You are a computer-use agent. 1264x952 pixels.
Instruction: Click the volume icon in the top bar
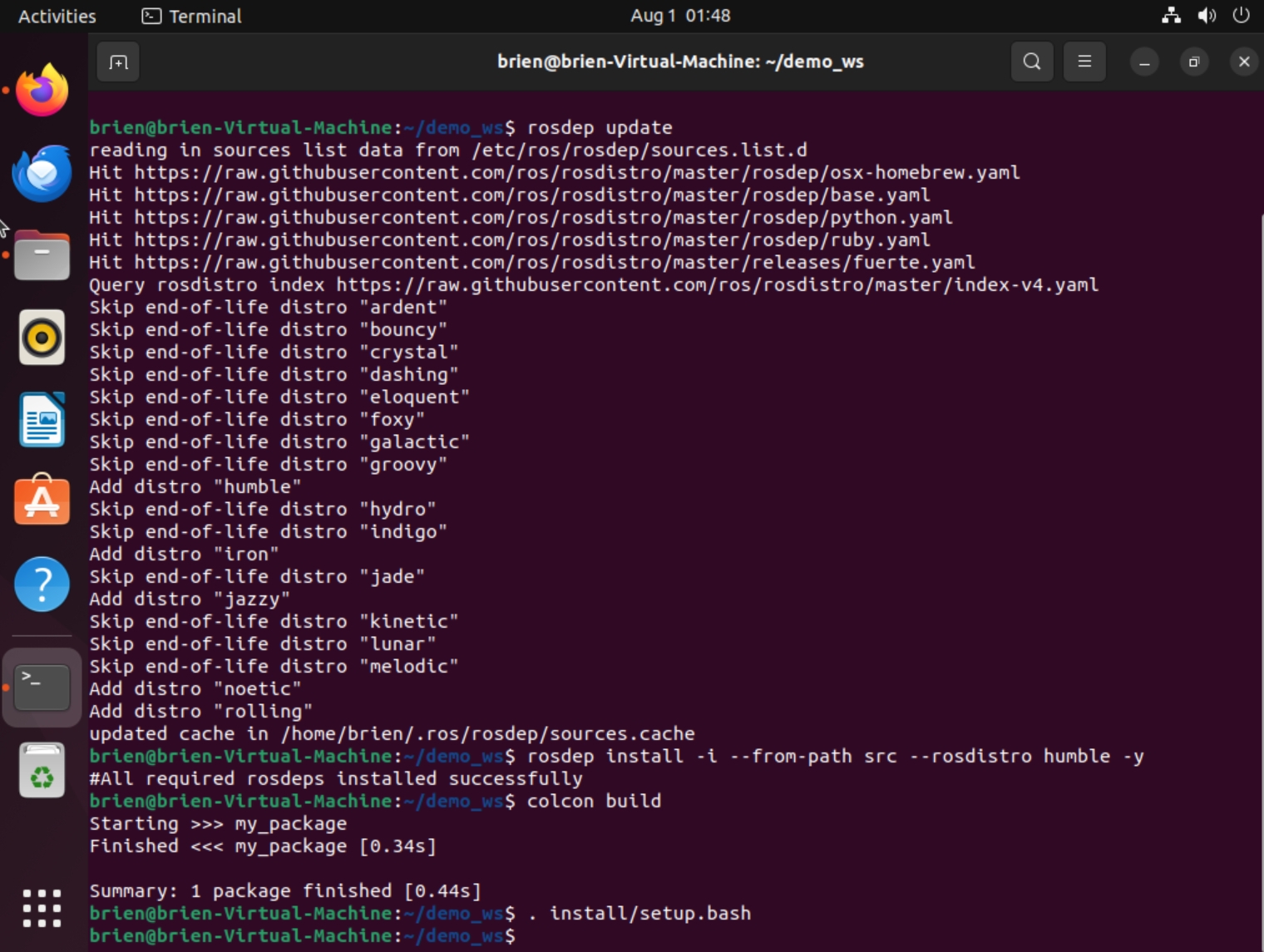tap(1207, 15)
